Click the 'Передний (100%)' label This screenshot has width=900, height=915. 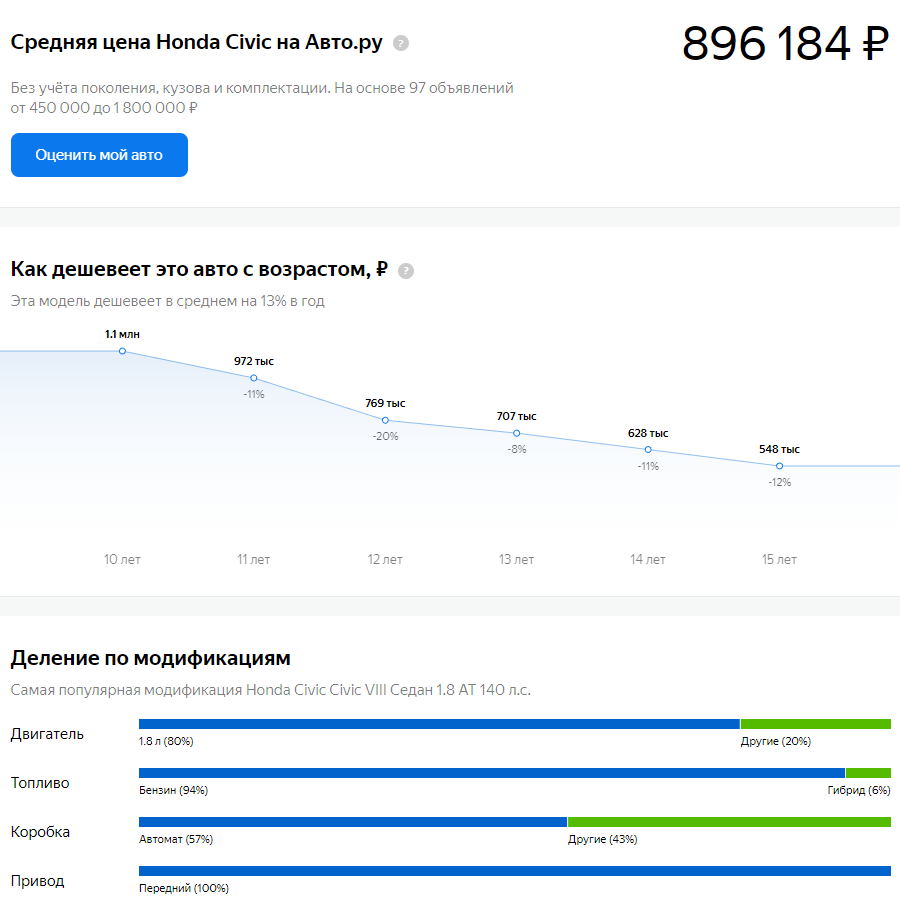pos(184,888)
